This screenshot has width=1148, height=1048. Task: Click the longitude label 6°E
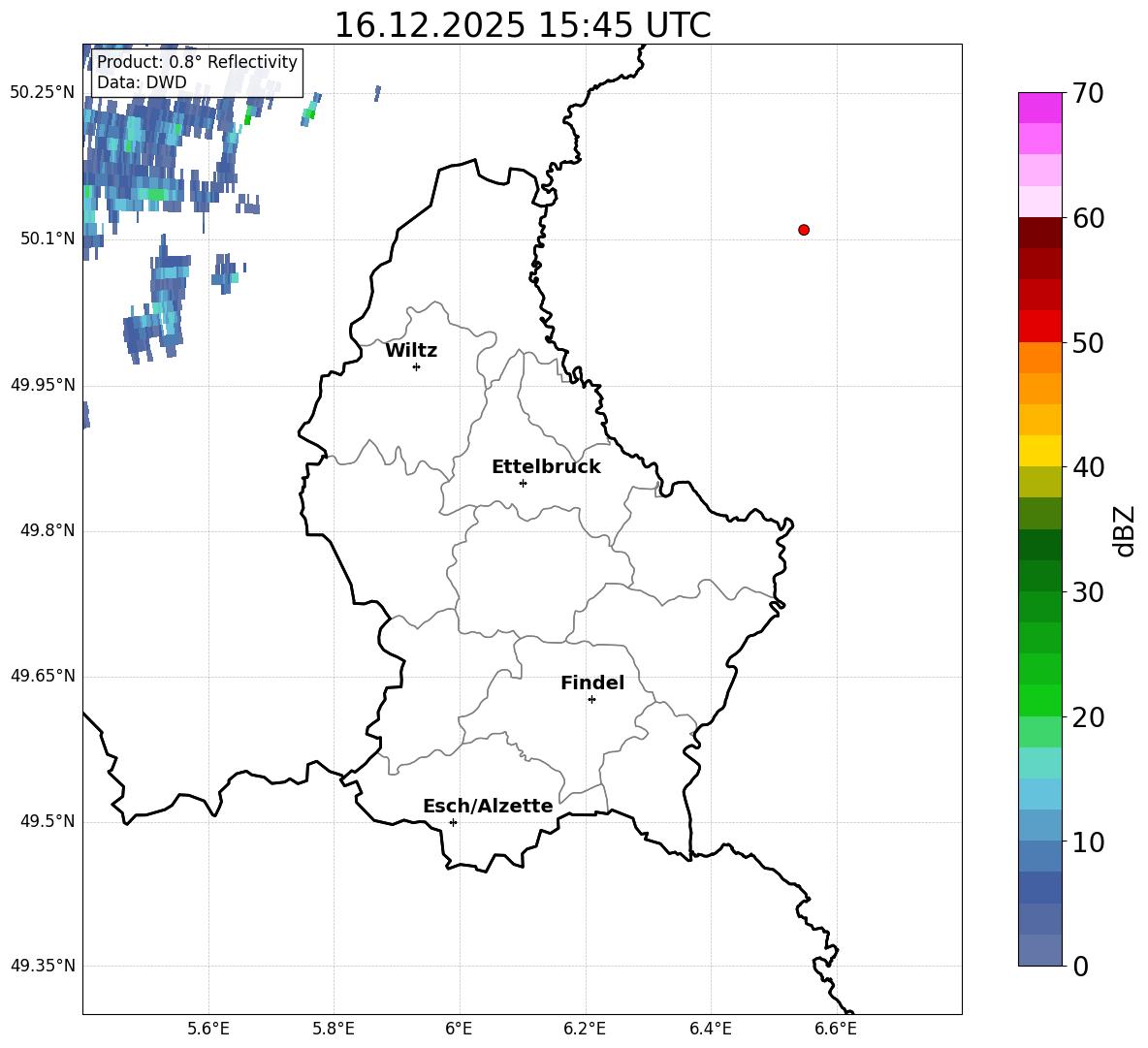459,1029
